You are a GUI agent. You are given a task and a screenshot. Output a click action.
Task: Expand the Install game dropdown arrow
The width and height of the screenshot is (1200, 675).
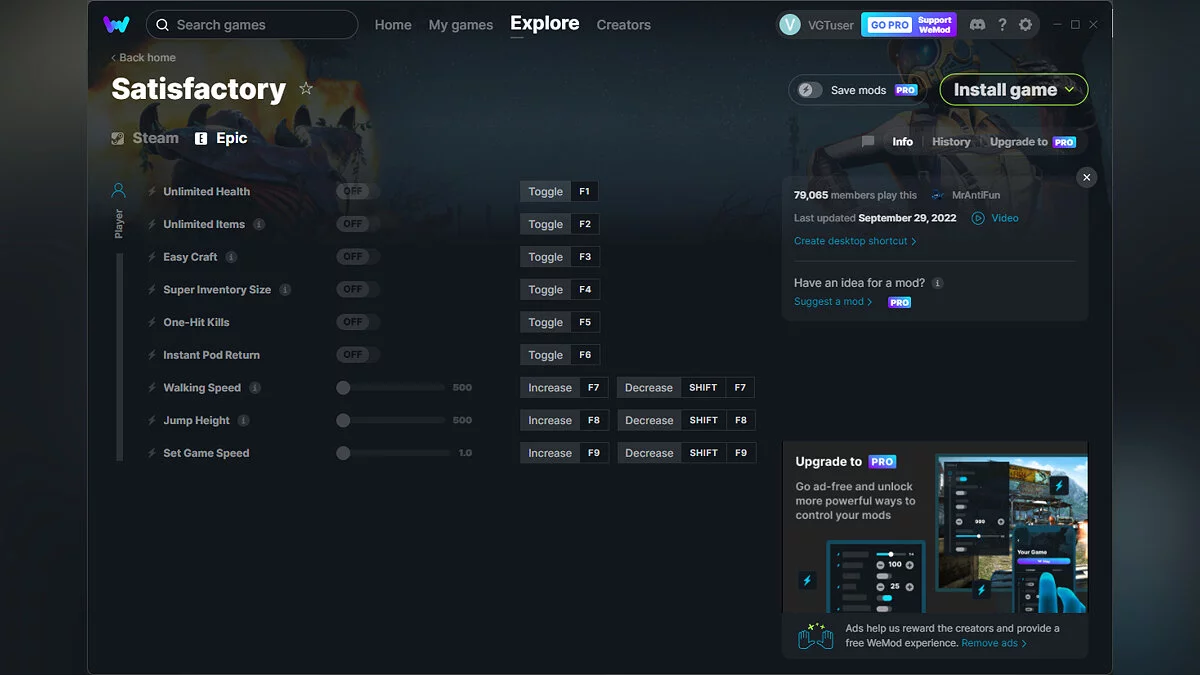pos(1070,90)
